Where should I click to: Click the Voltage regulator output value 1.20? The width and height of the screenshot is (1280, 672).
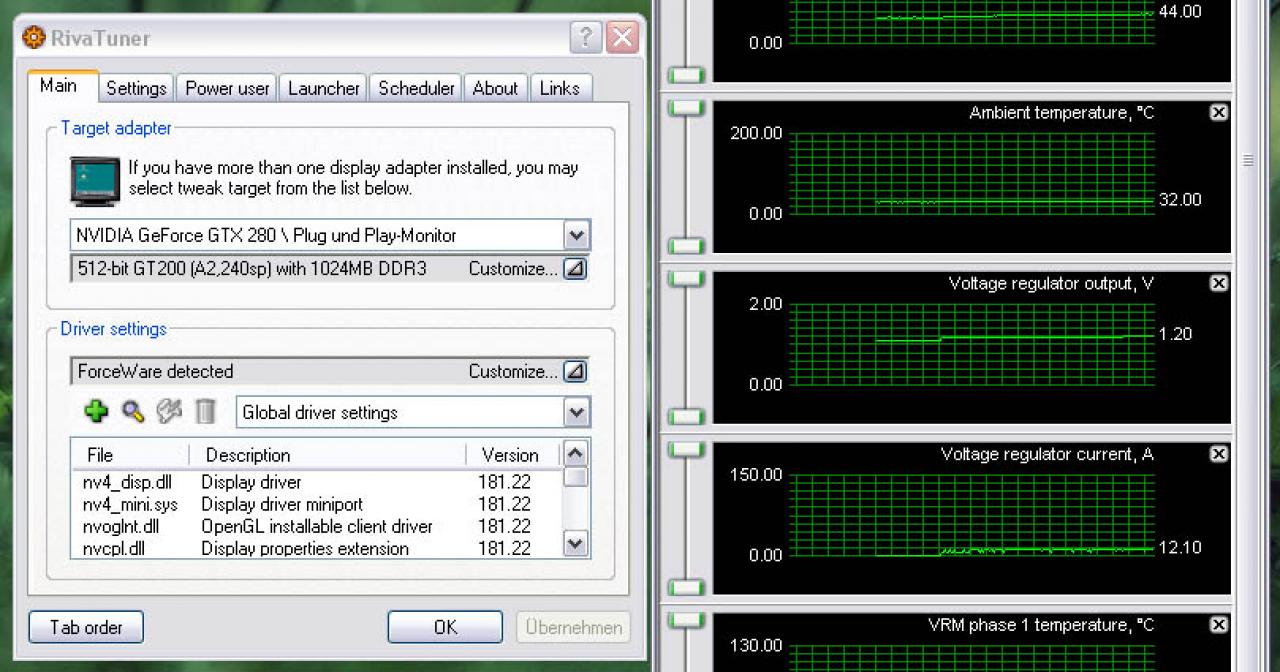(x=1175, y=334)
